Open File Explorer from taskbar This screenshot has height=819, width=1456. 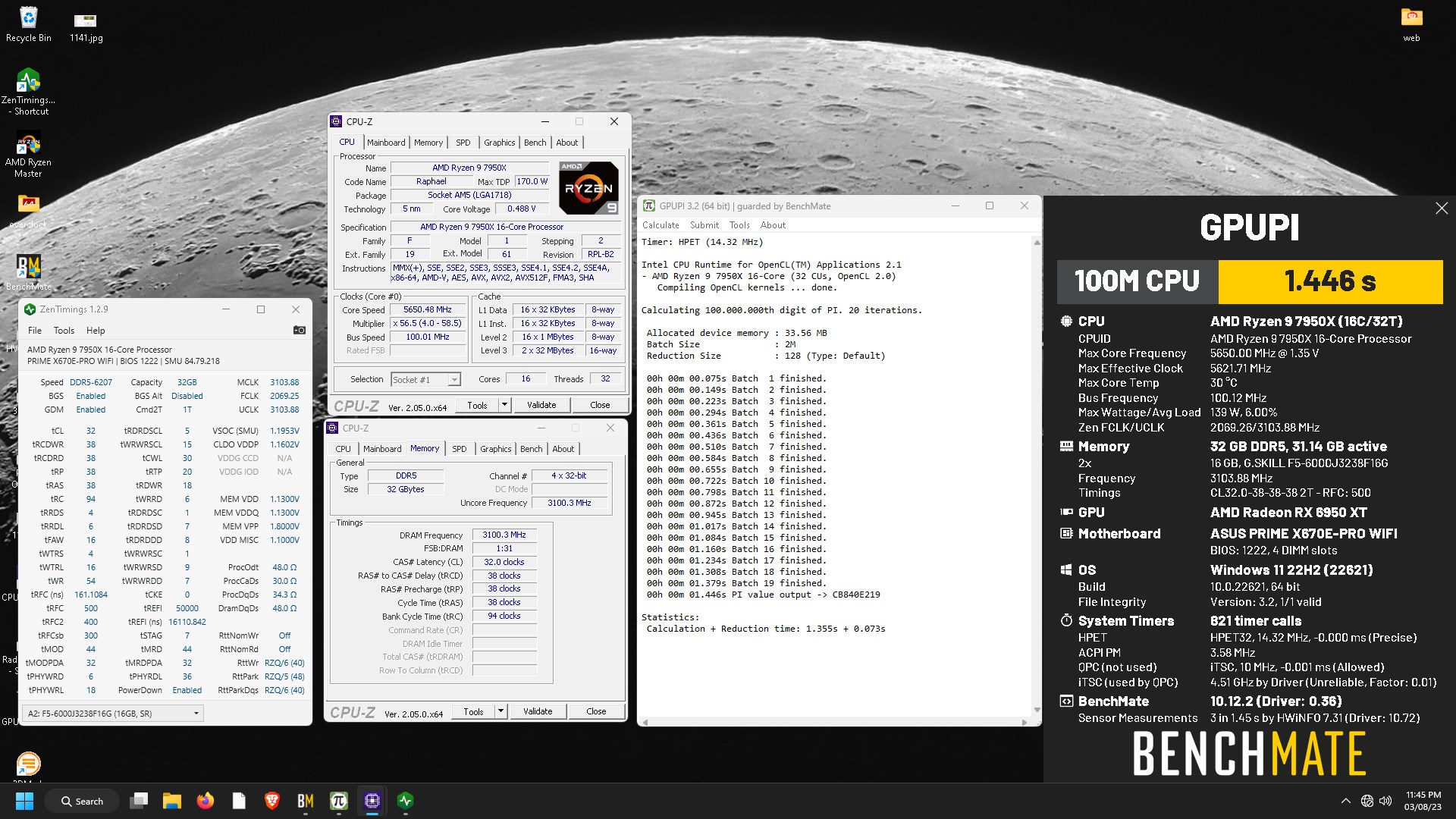172,801
